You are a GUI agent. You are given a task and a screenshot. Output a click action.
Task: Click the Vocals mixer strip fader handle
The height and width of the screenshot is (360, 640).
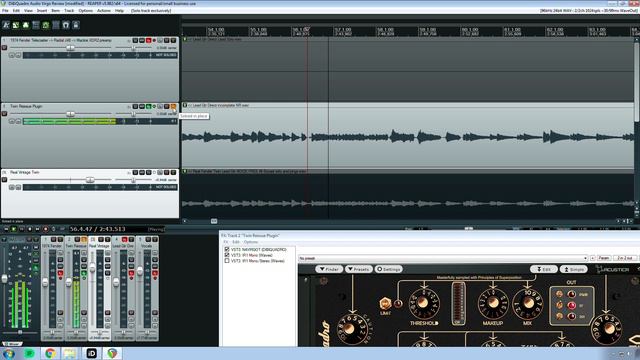tap(140, 271)
